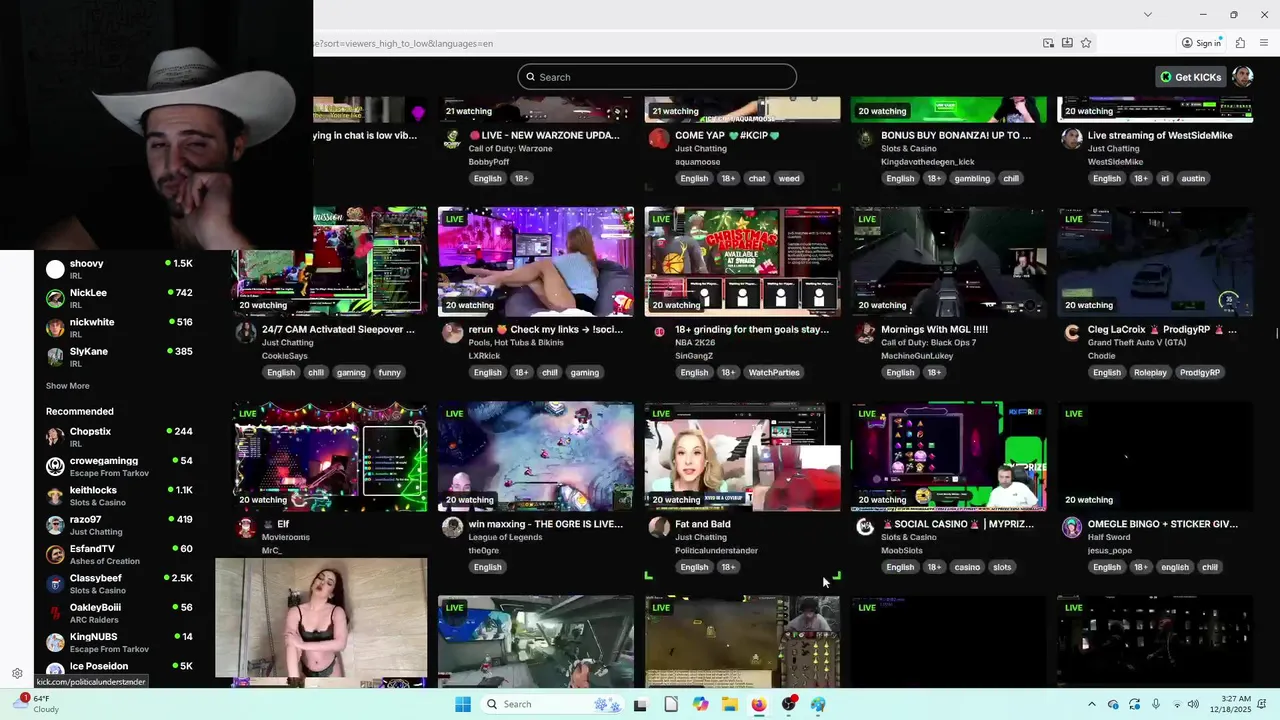Screen dimensions: 1280x720
Task: Click the Windows taskbar search box
Action: tap(550, 704)
